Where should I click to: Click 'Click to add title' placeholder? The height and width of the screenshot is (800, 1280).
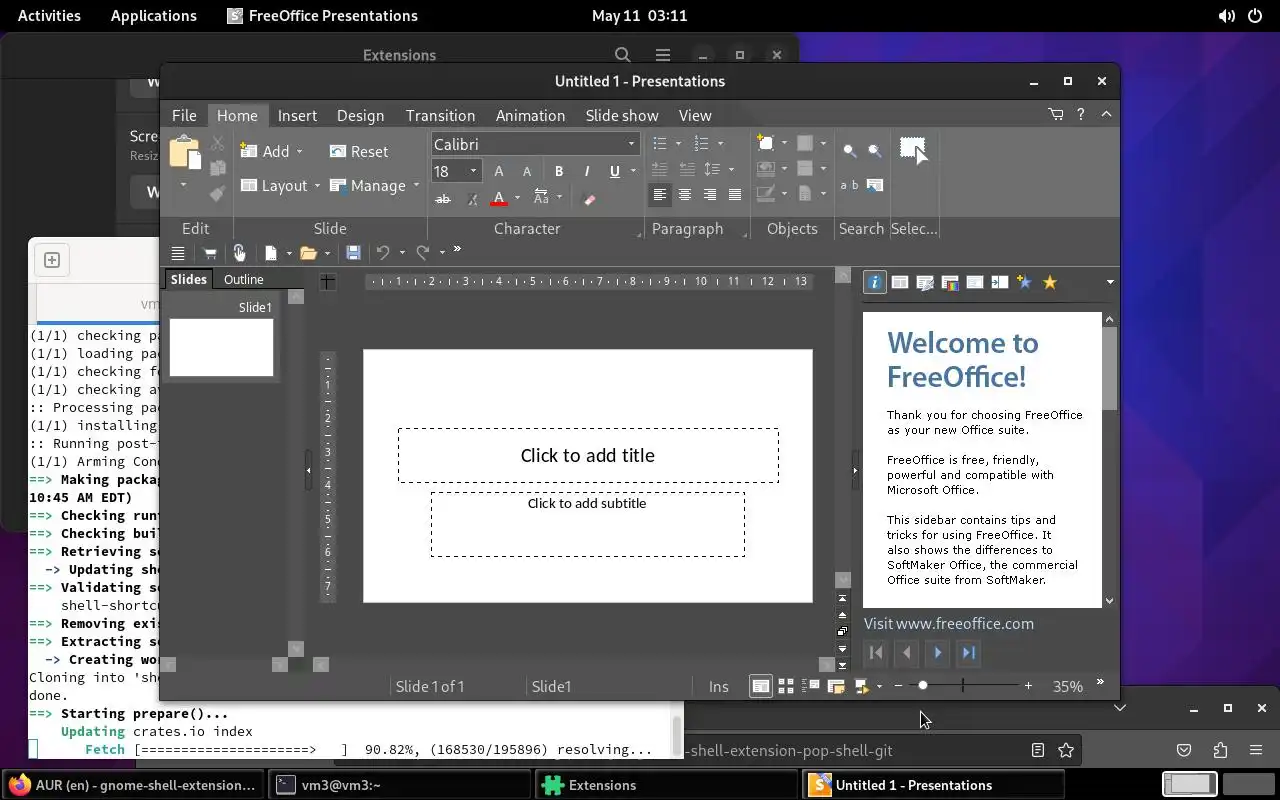click(588, 455)
